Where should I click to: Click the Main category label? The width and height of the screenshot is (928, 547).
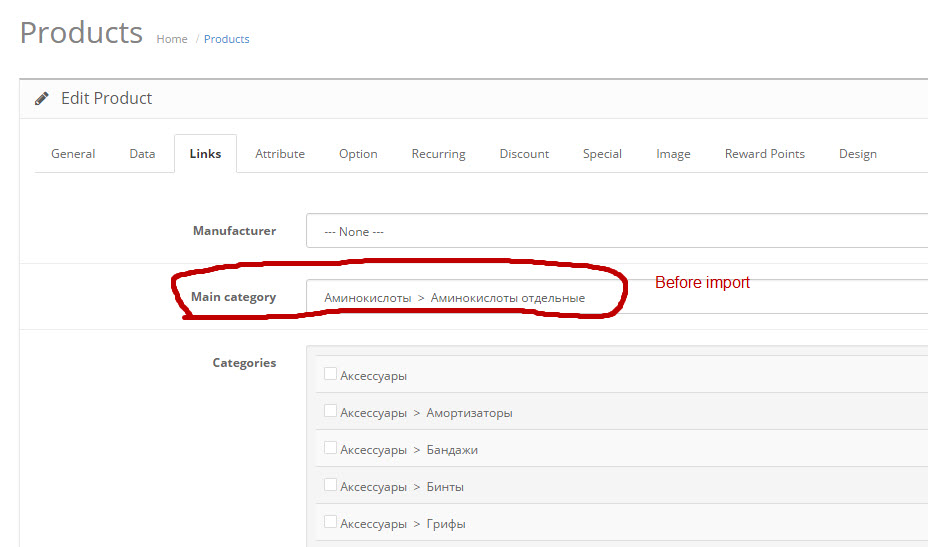tap(233, 297)
